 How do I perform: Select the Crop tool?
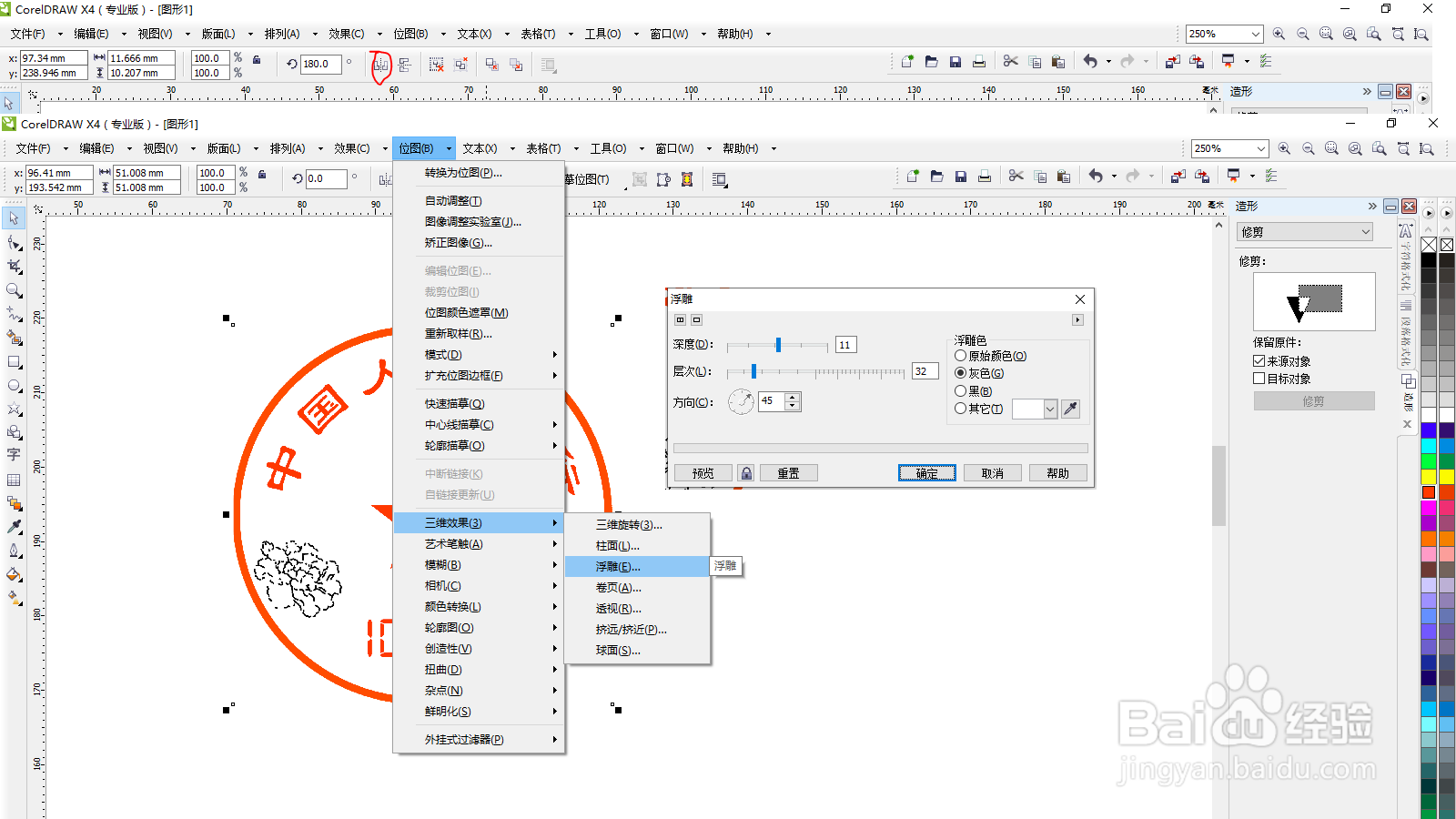[14, 266]
